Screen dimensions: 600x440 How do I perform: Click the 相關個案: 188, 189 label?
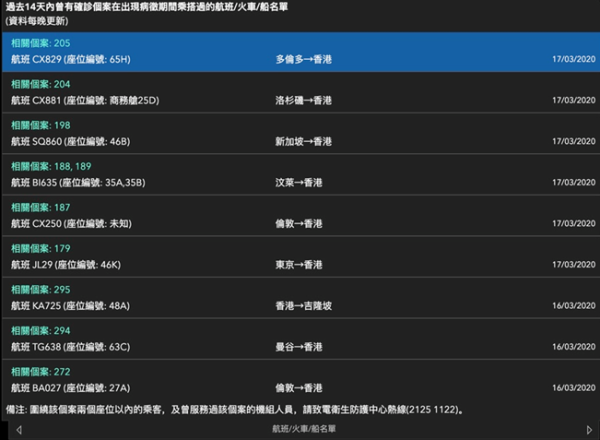tap(50, 167)
